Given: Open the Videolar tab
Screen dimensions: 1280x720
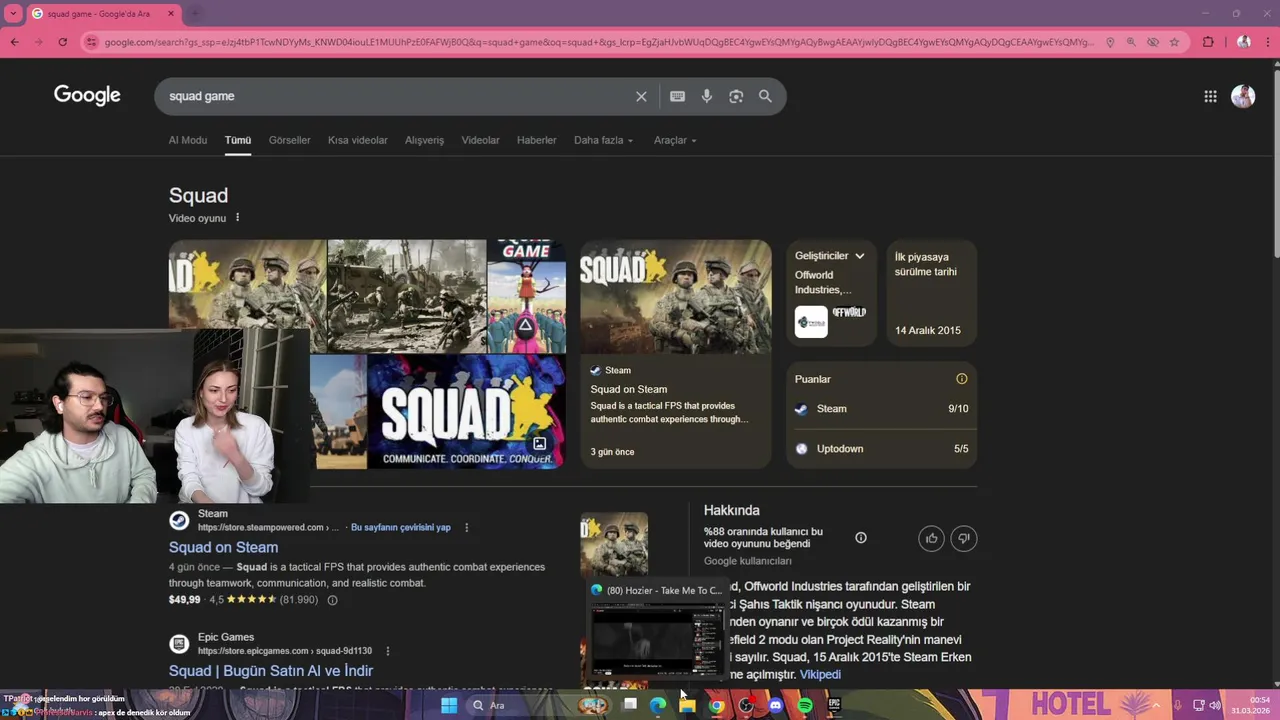Looking at the screenshot, I should pos(480,140).
